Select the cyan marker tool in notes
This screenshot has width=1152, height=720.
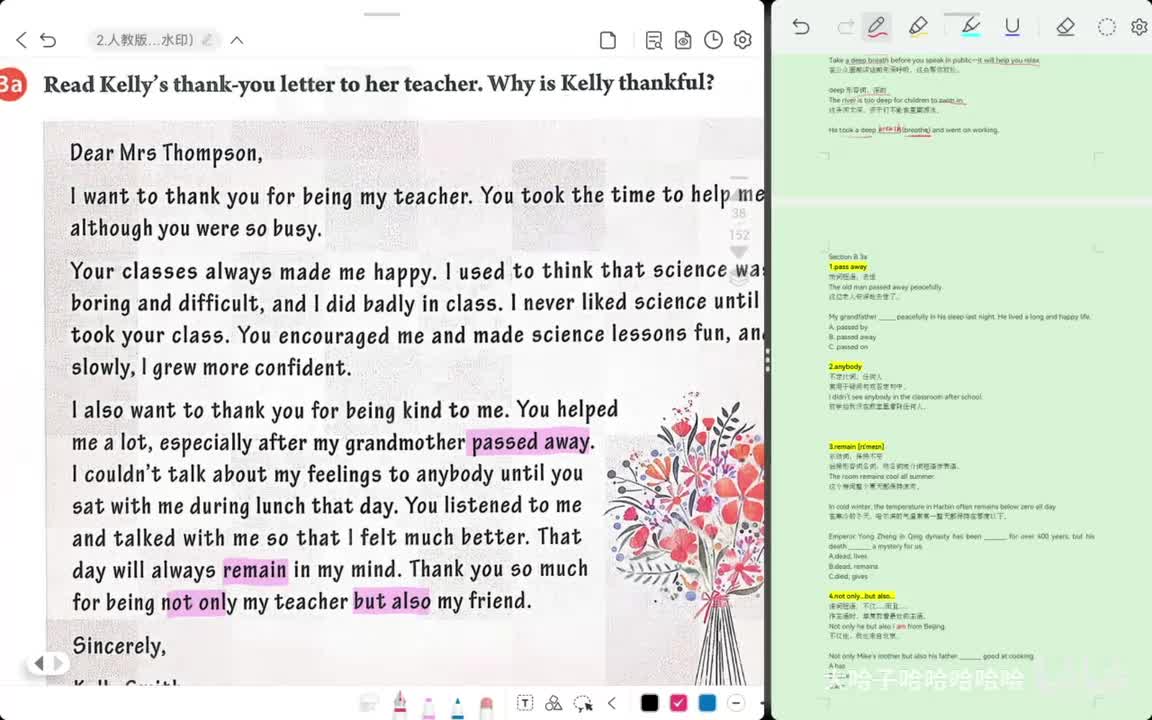tap(971, 27)
